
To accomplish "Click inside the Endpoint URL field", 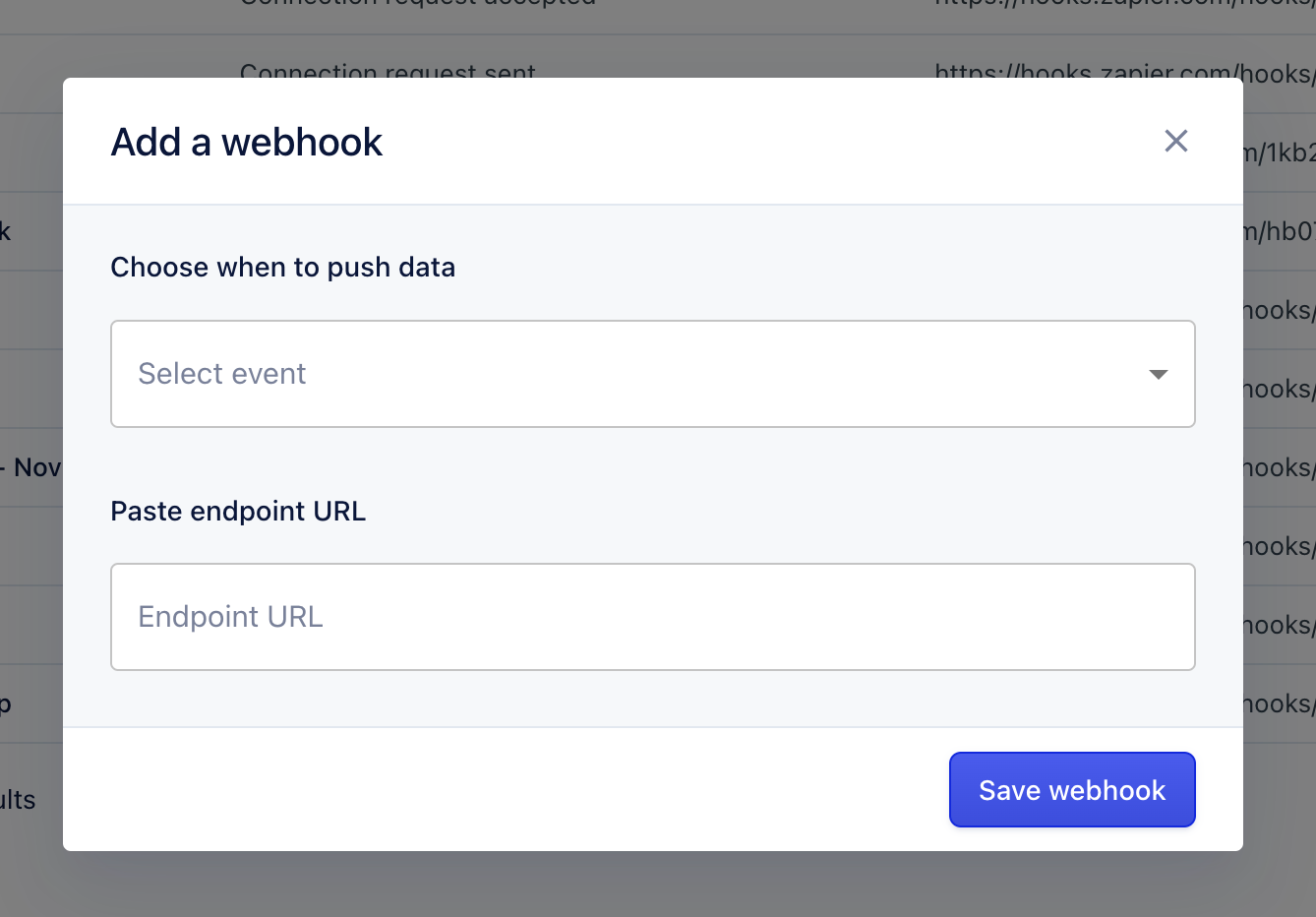I will tap(653, 617).
